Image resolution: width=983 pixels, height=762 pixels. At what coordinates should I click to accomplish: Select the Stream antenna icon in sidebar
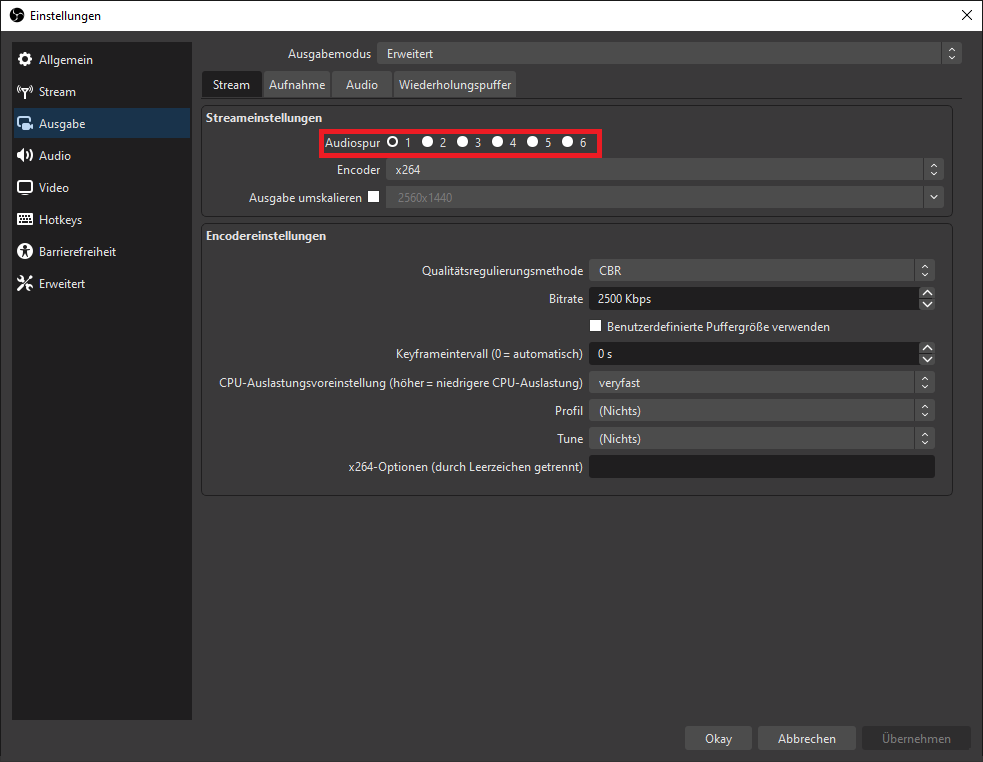25,92
